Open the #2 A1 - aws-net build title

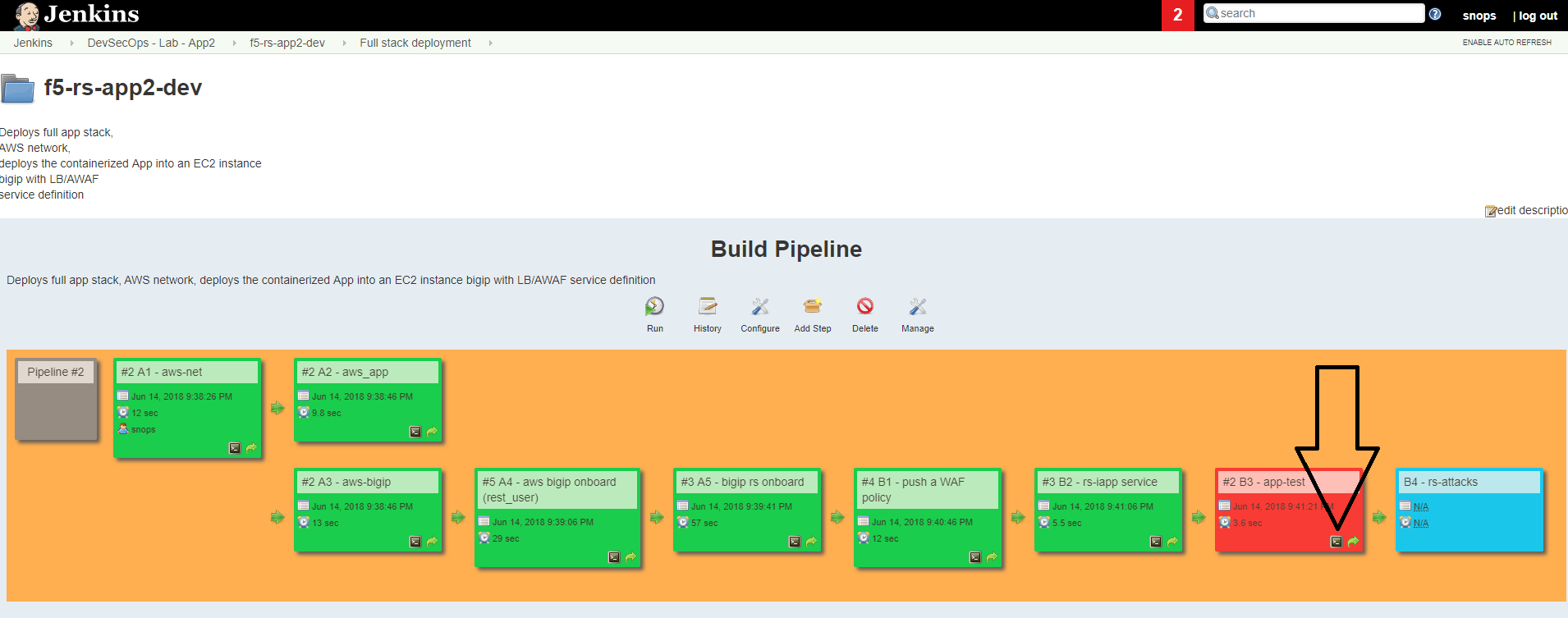(162, 372)
